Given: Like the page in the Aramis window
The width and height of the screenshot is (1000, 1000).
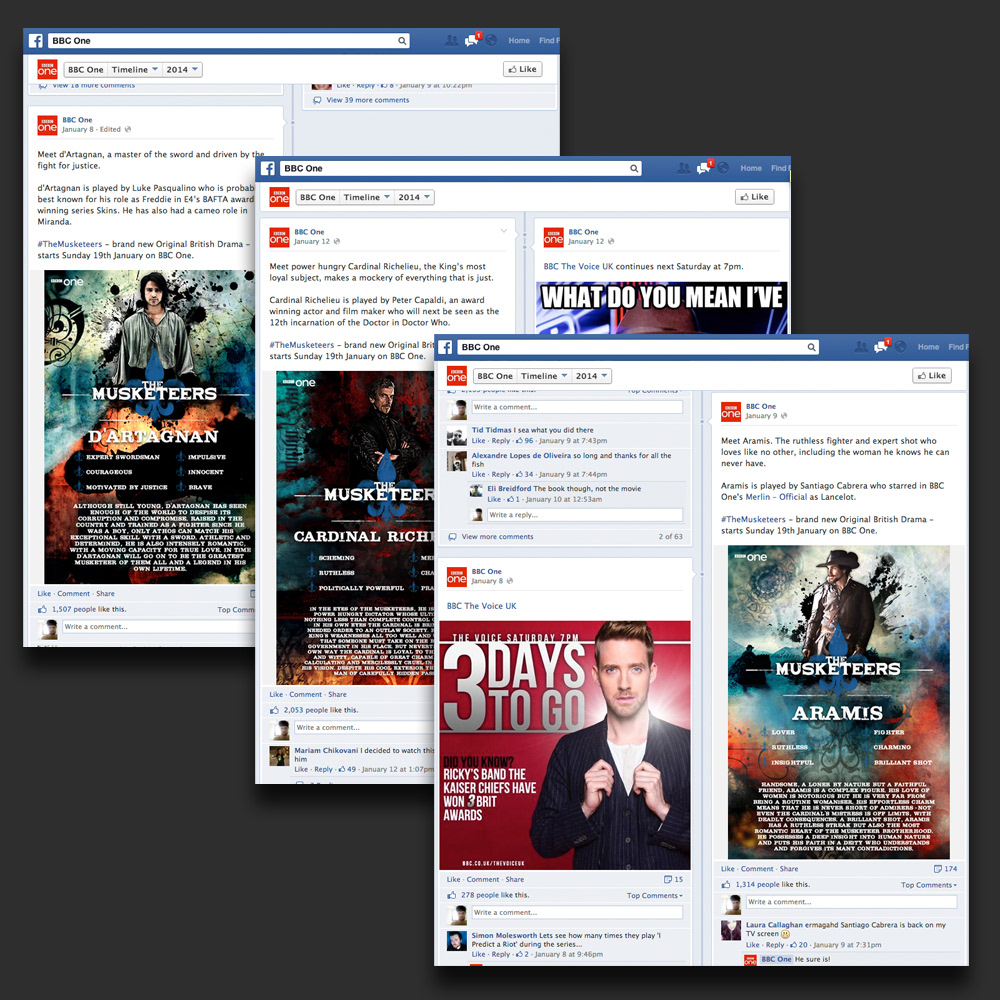Looking at the screenshot, I should pyautogui.click(x=932, y=375).
